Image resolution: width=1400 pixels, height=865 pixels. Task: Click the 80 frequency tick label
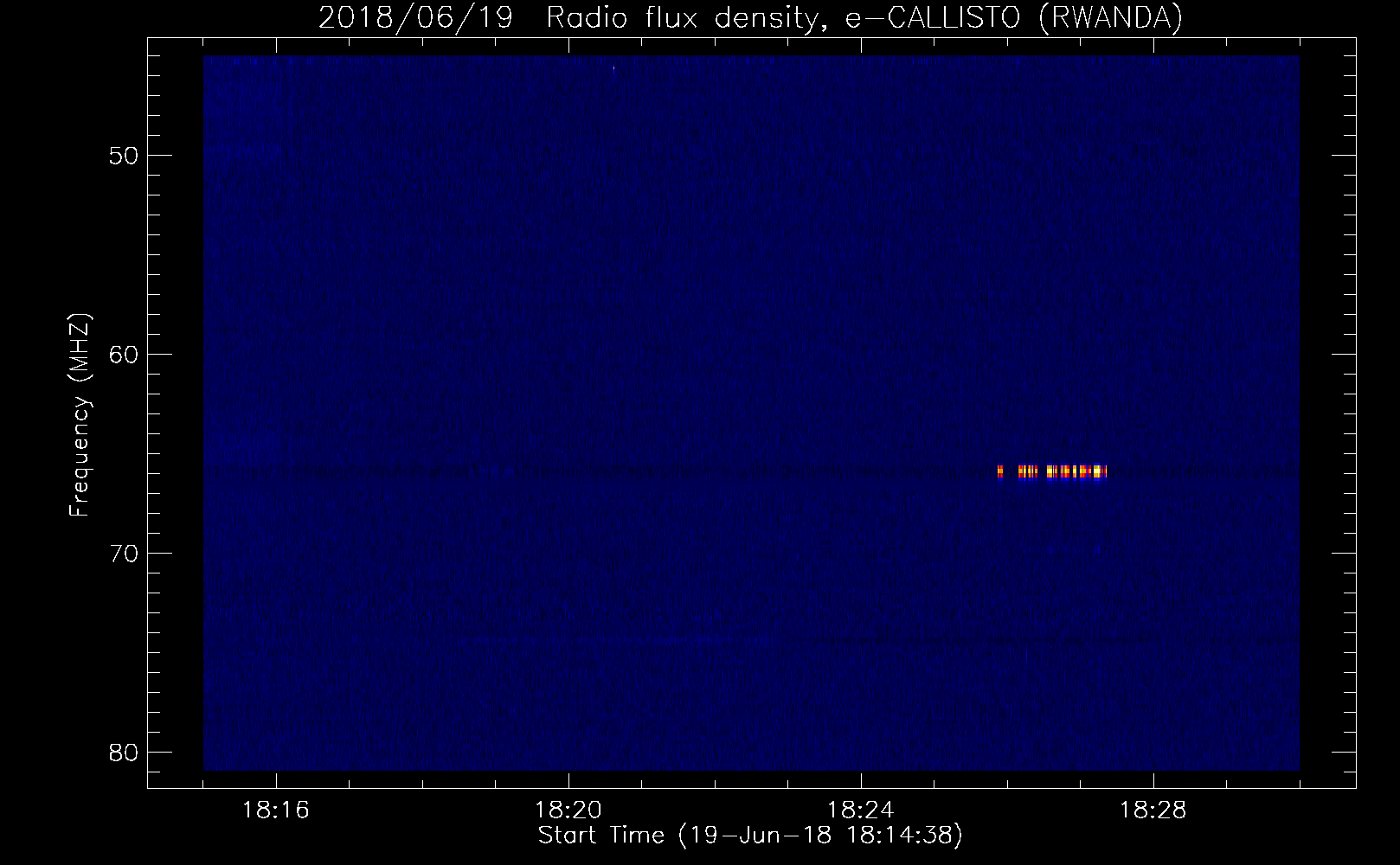tap(124, 753)
